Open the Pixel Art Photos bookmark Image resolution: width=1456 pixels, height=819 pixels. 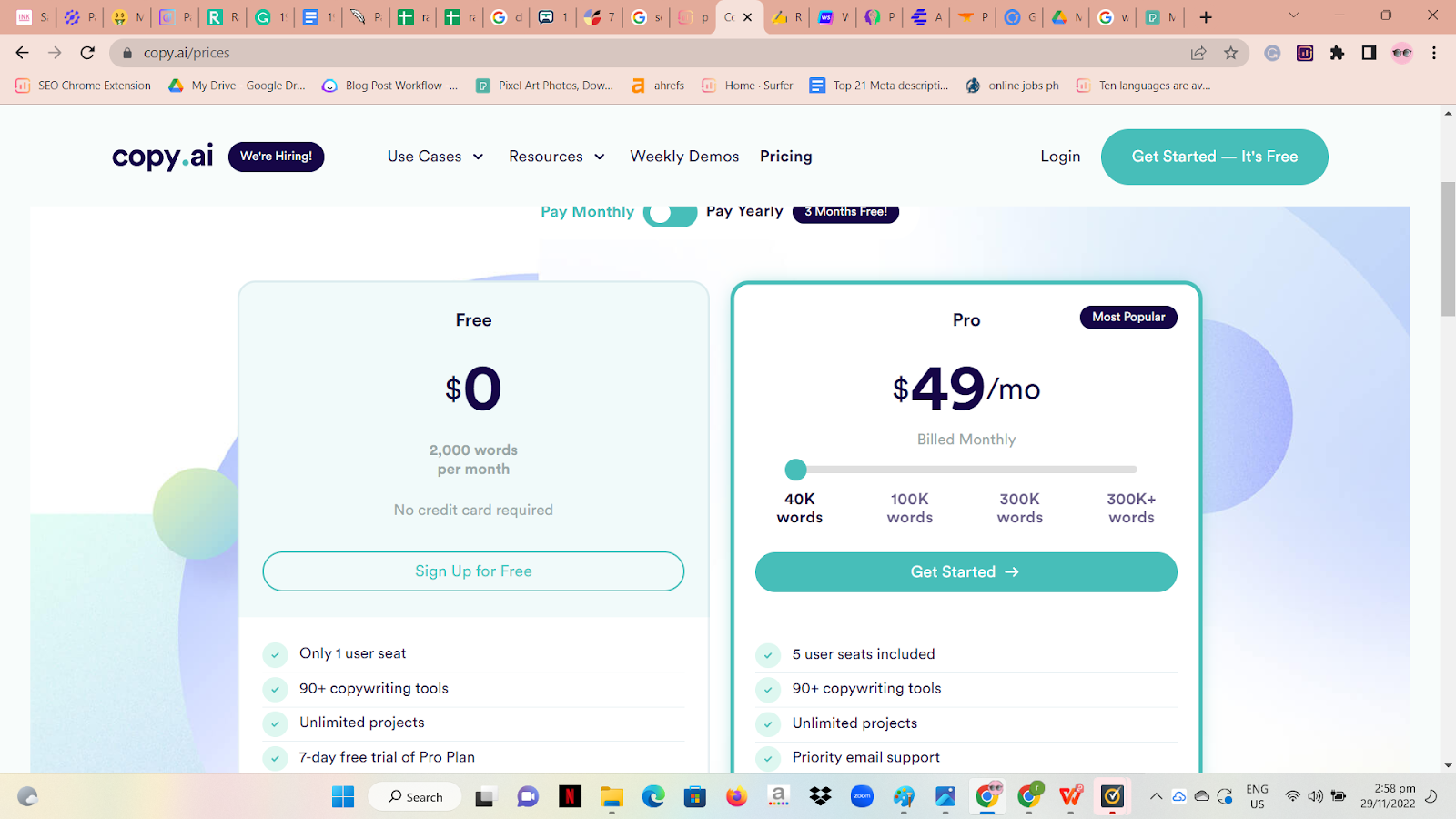[x=544, y=86]
